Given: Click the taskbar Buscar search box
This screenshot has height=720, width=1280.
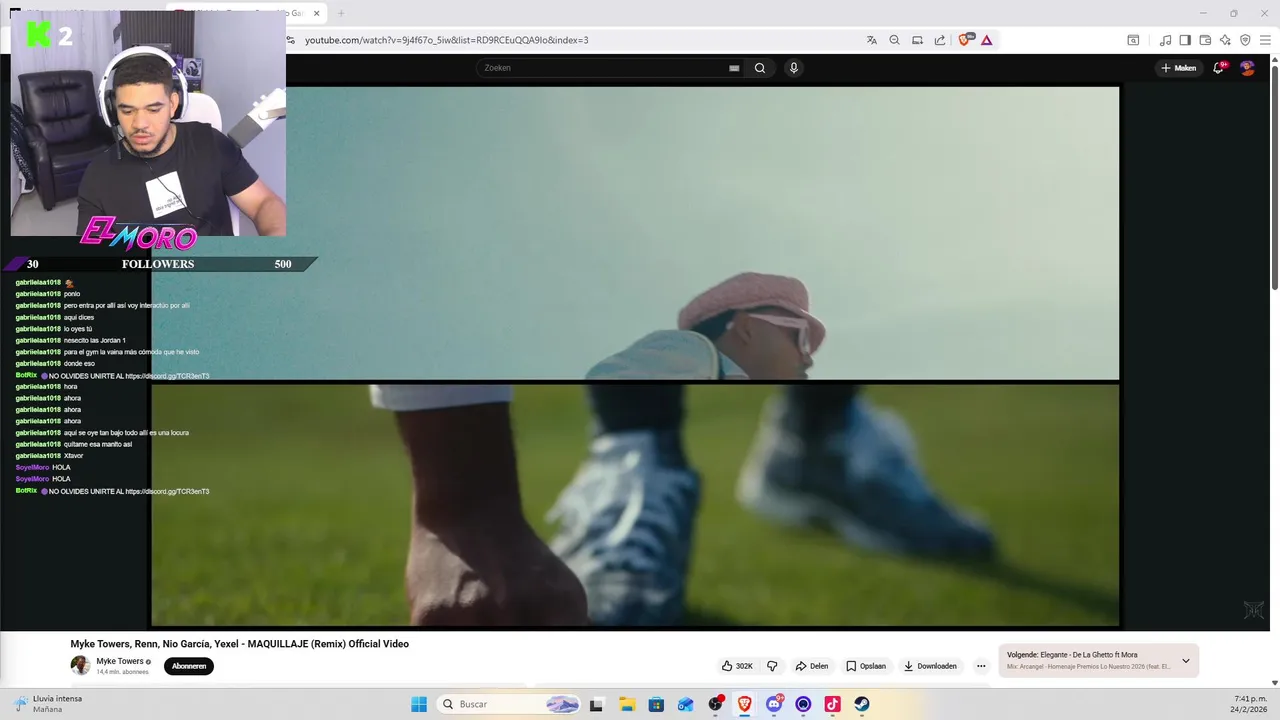Looking at the screenshot, I should pyautogui.click(x=510, y=704).
